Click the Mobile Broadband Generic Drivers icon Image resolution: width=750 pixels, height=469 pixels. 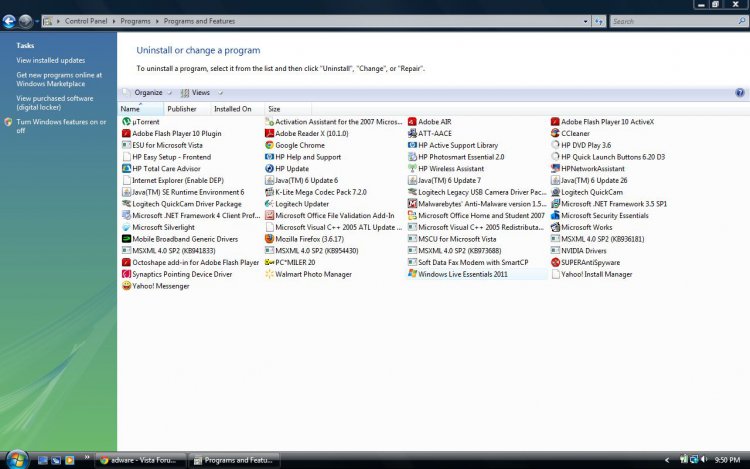[x=126, y=239]
